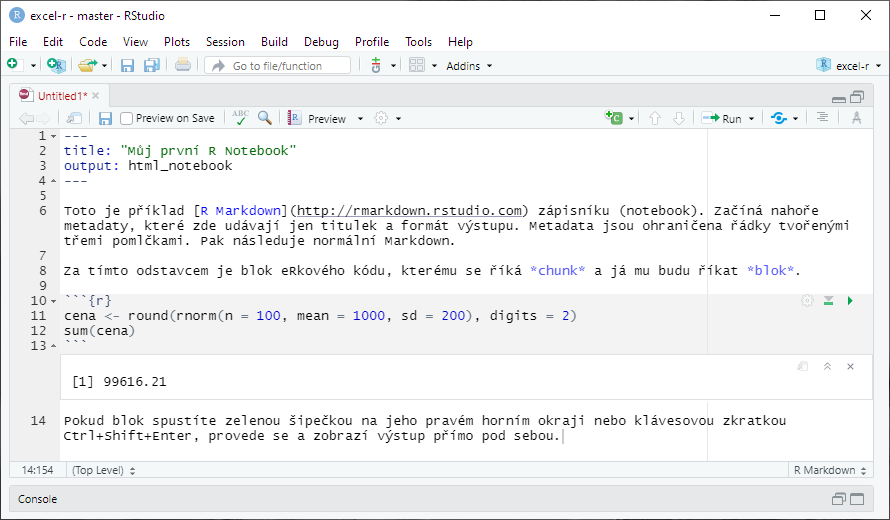Open find and replace magnifier icon

click(x=265, y=118)
